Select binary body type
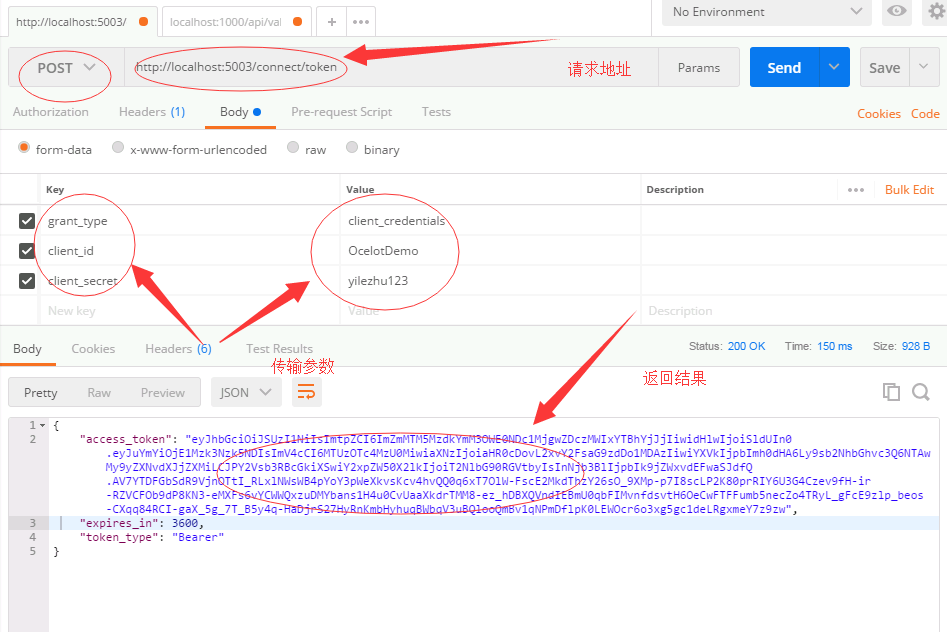Viewport: 947px width, 632px height. [352, 147]
